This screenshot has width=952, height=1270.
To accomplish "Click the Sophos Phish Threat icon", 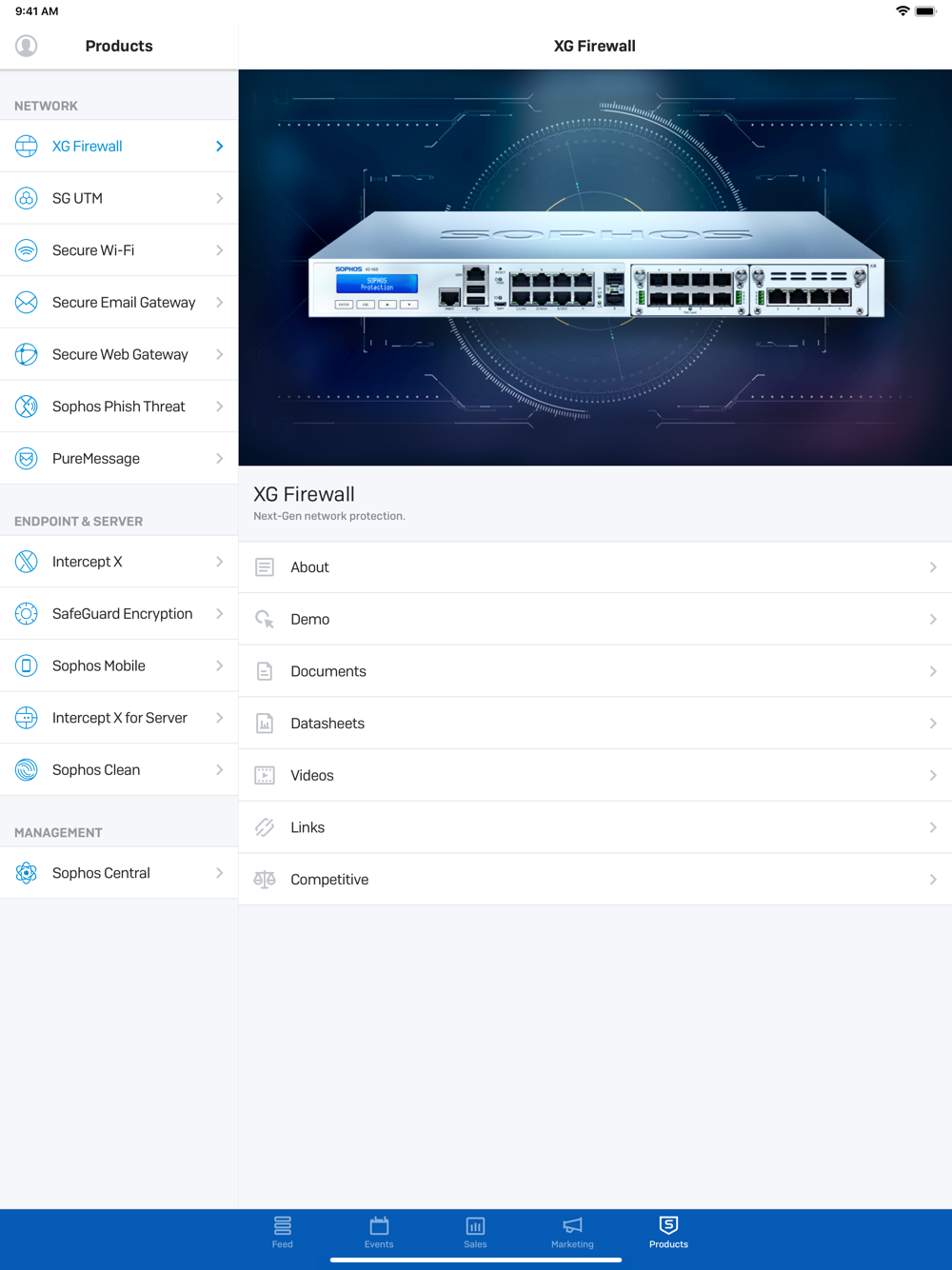I will click(x=27, y=407).
